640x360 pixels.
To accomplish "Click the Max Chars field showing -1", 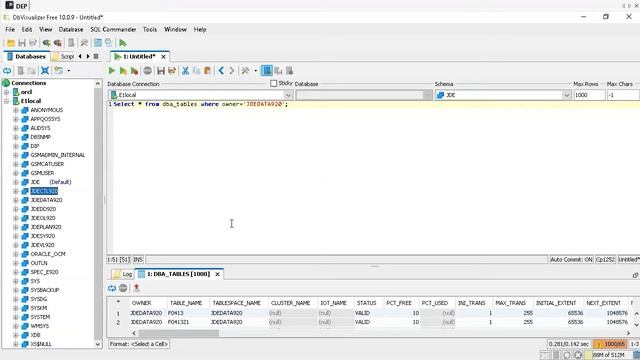I will 622,95.
